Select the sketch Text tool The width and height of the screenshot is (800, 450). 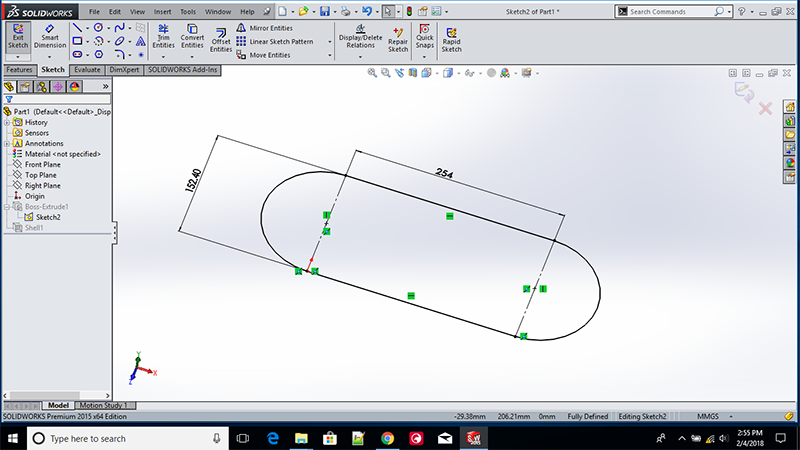click(141, 41)
